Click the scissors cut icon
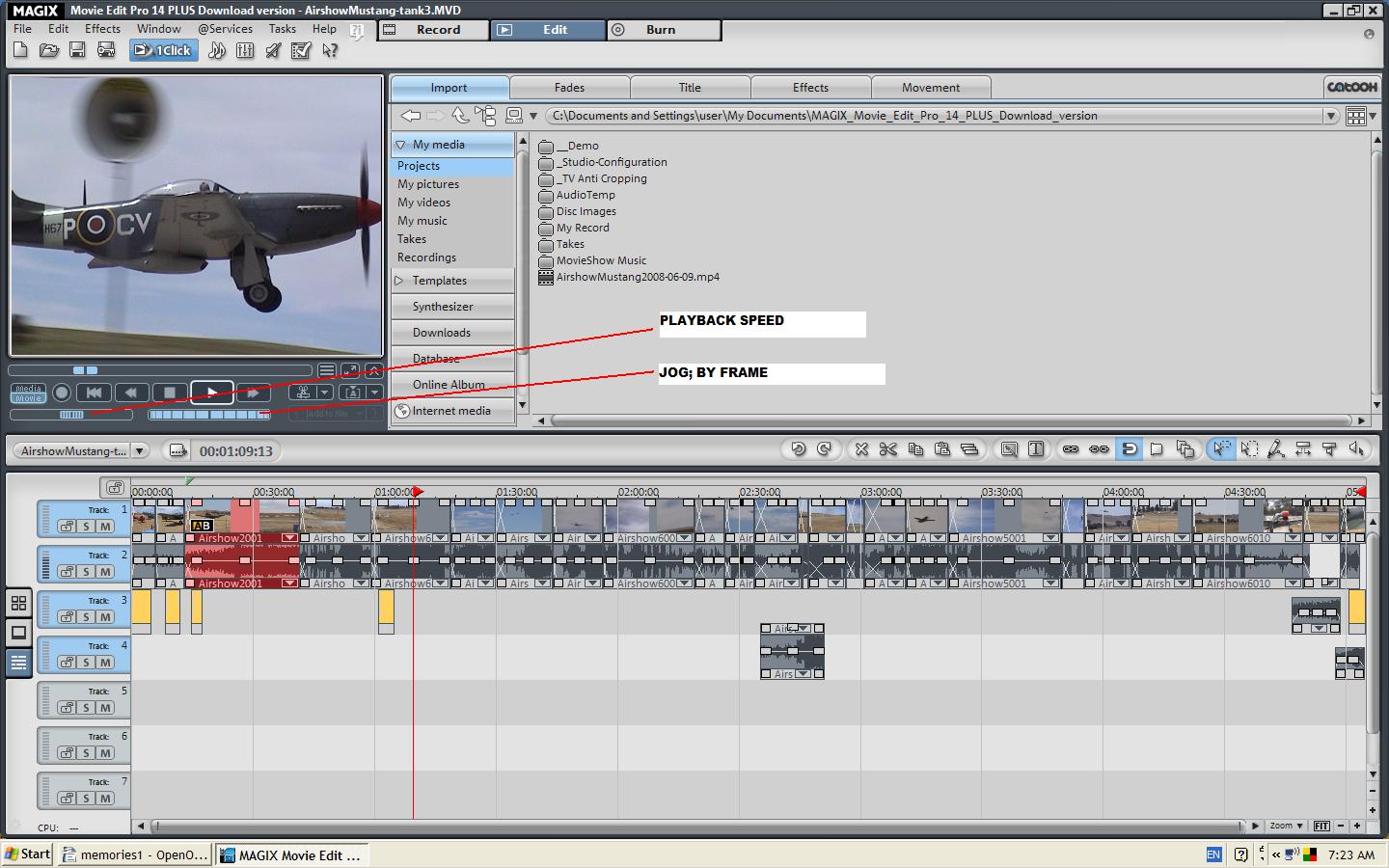This screenshot has height=868, width=1389. [888, 449]
